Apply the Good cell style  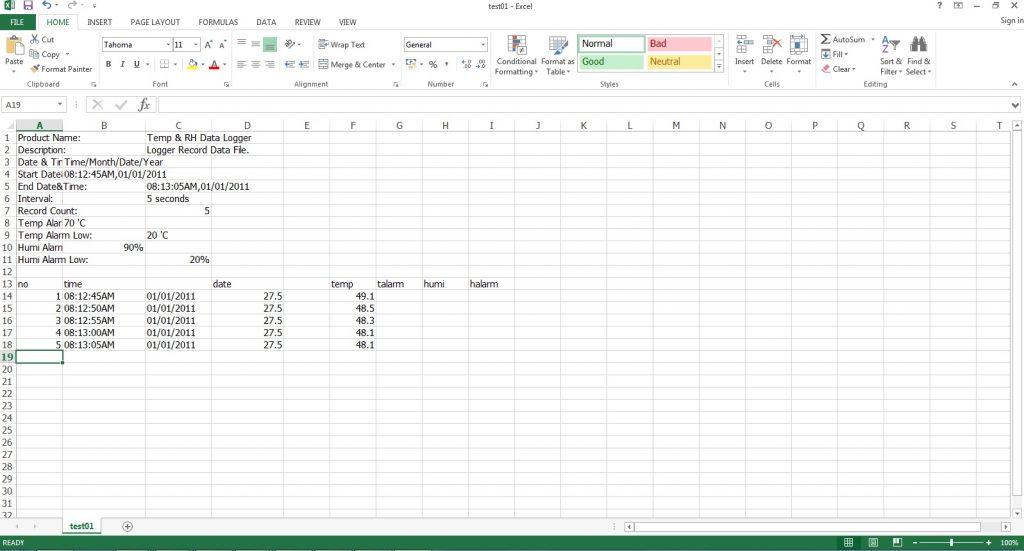point(610,62)
